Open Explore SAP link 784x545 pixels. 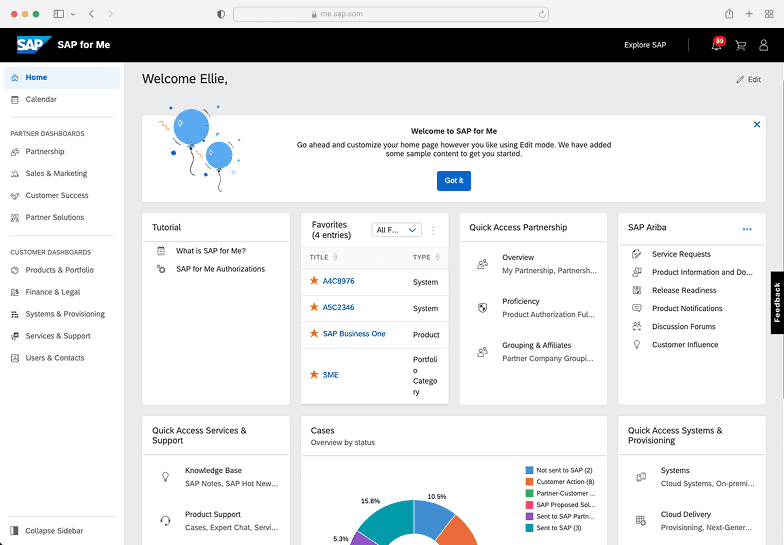tap(645, 45)
